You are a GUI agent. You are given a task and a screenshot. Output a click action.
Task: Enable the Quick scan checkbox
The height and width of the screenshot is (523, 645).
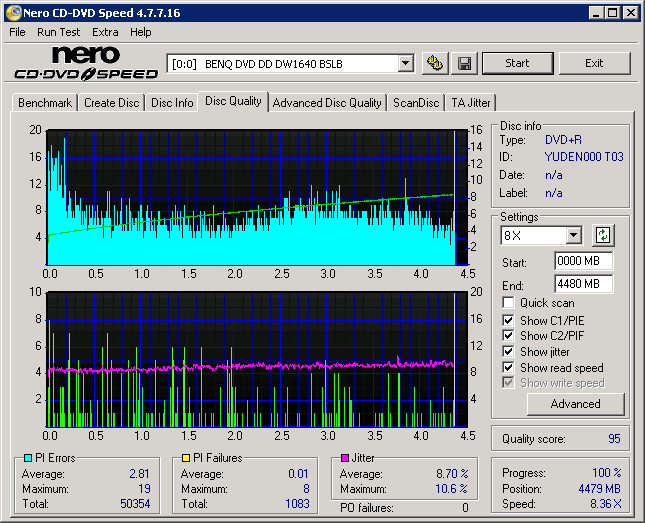(x=509, y=303)
